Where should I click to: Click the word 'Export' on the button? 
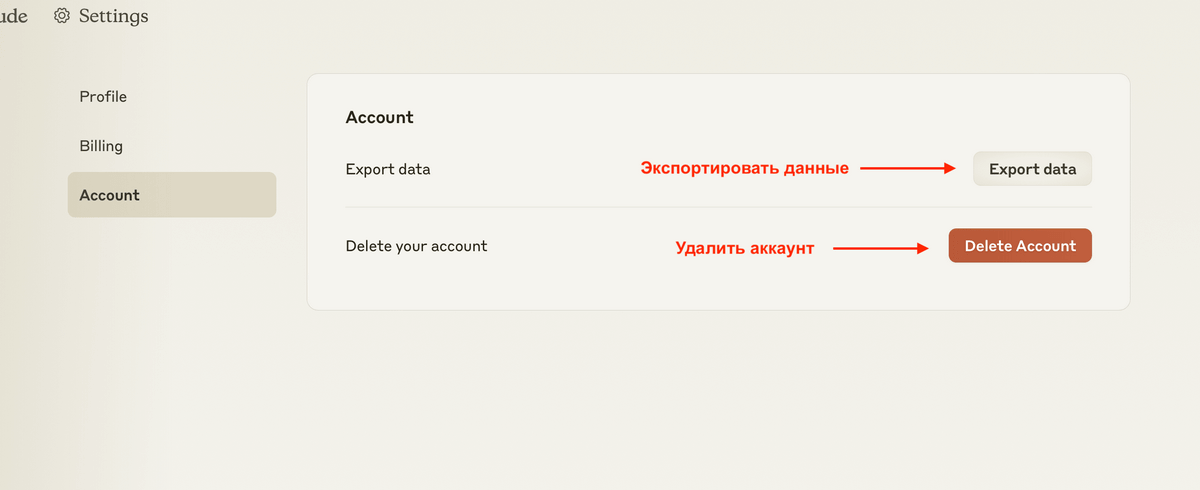point(1011,170)
